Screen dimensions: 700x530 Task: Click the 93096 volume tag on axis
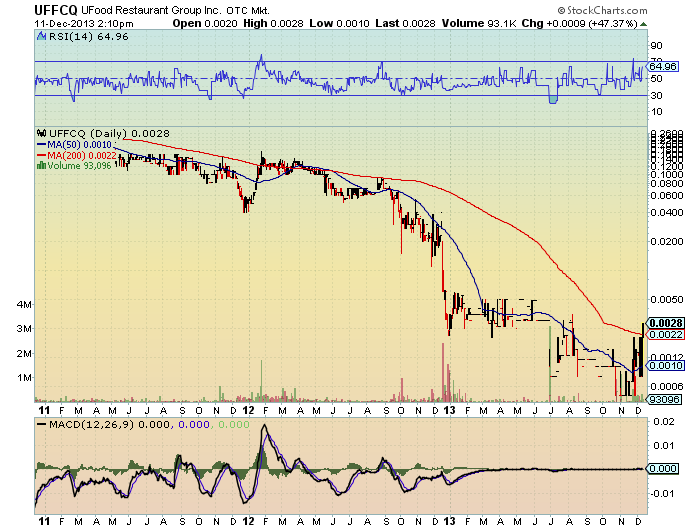(665, 399)
